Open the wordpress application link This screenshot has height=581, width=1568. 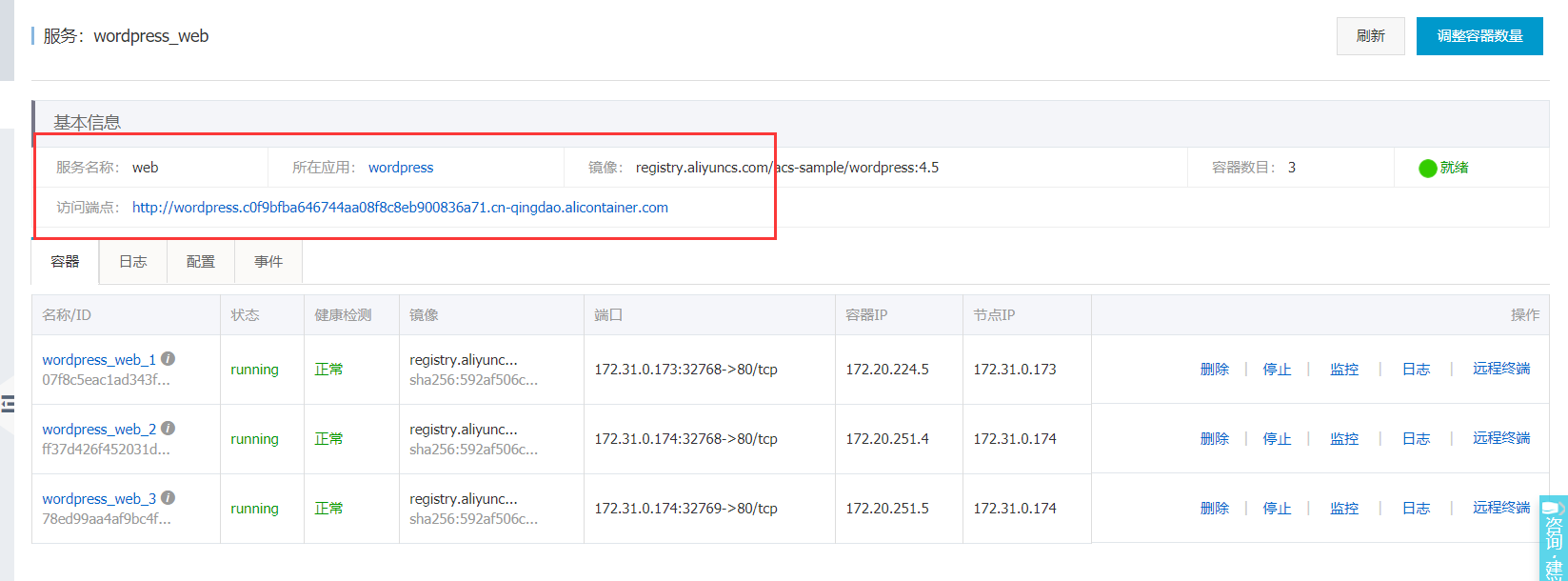(401, 168)
